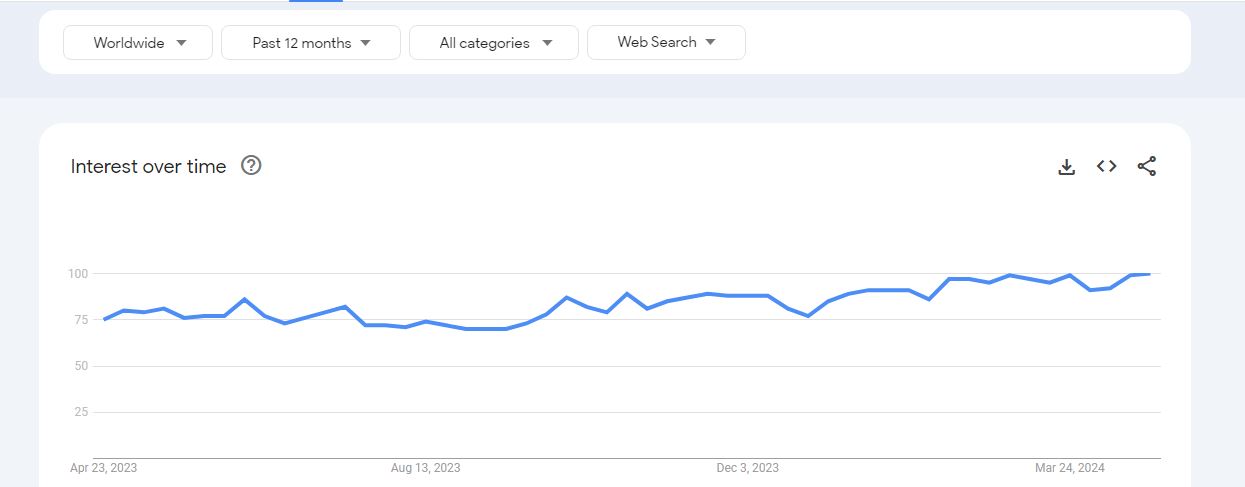
Task: Click the 100 value on y-axis
Action: [79, 274]
